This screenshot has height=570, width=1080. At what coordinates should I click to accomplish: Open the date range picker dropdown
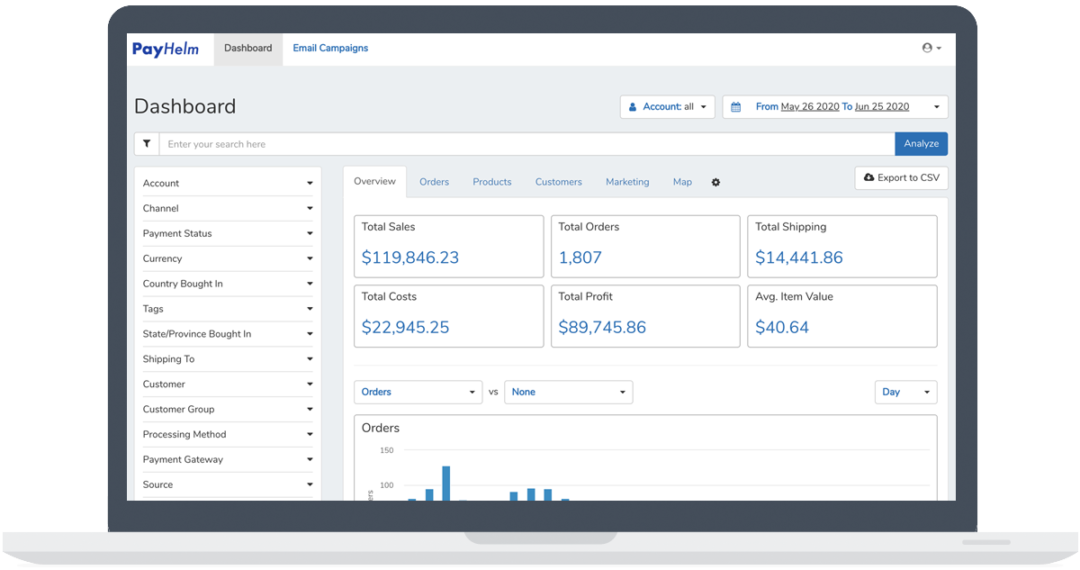[835, 107]
